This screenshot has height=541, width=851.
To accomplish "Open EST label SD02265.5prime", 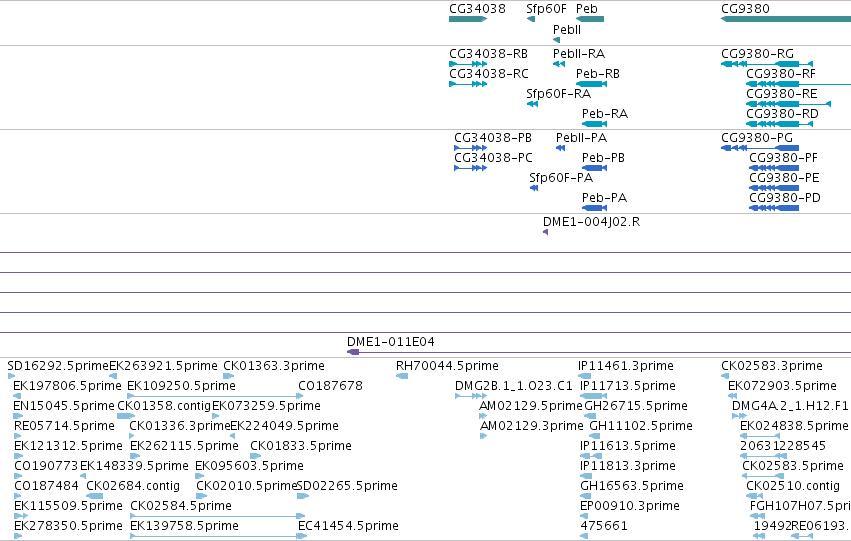I will tap(347, 486).
